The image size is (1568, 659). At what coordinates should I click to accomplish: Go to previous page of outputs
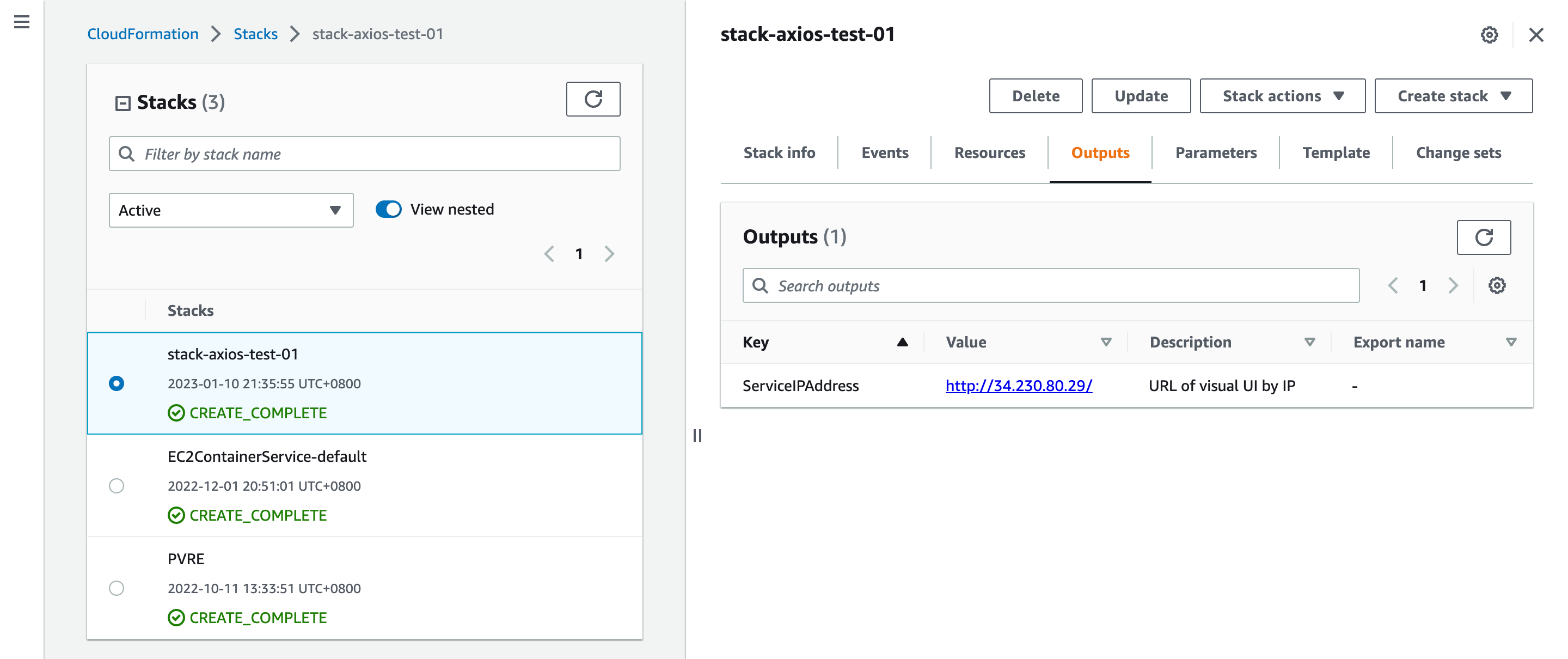[x=1393, y=285]
